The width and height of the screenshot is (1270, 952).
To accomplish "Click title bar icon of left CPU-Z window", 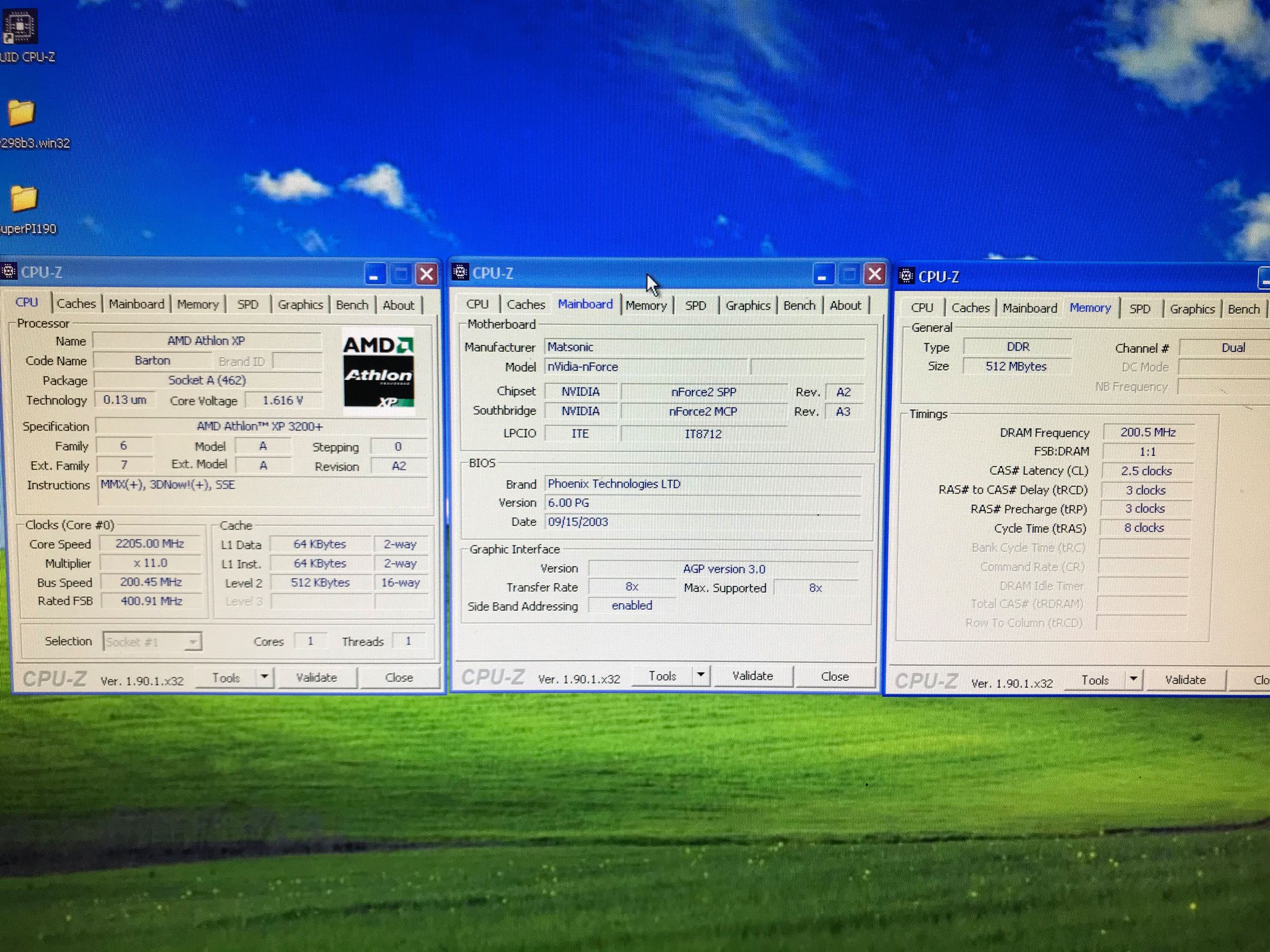I will coord(9,272).
